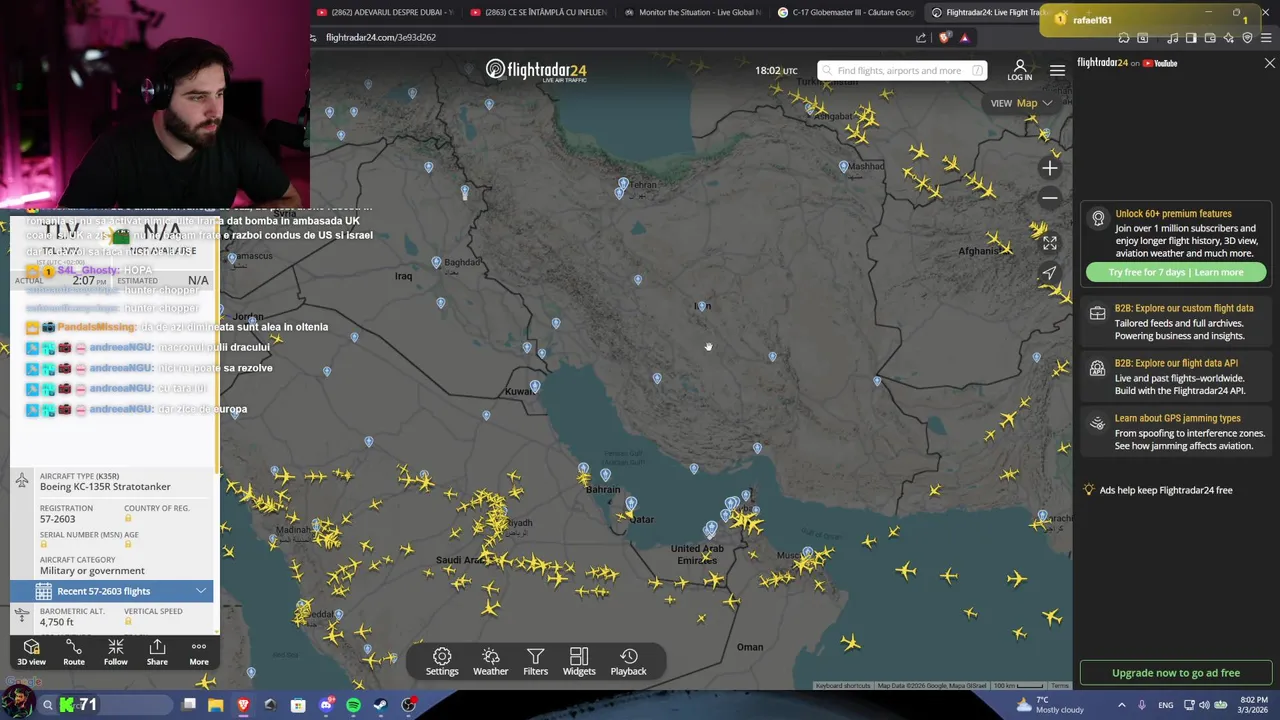
Task: Open 3D view for selected aircraft
Action: coord(31,652)
